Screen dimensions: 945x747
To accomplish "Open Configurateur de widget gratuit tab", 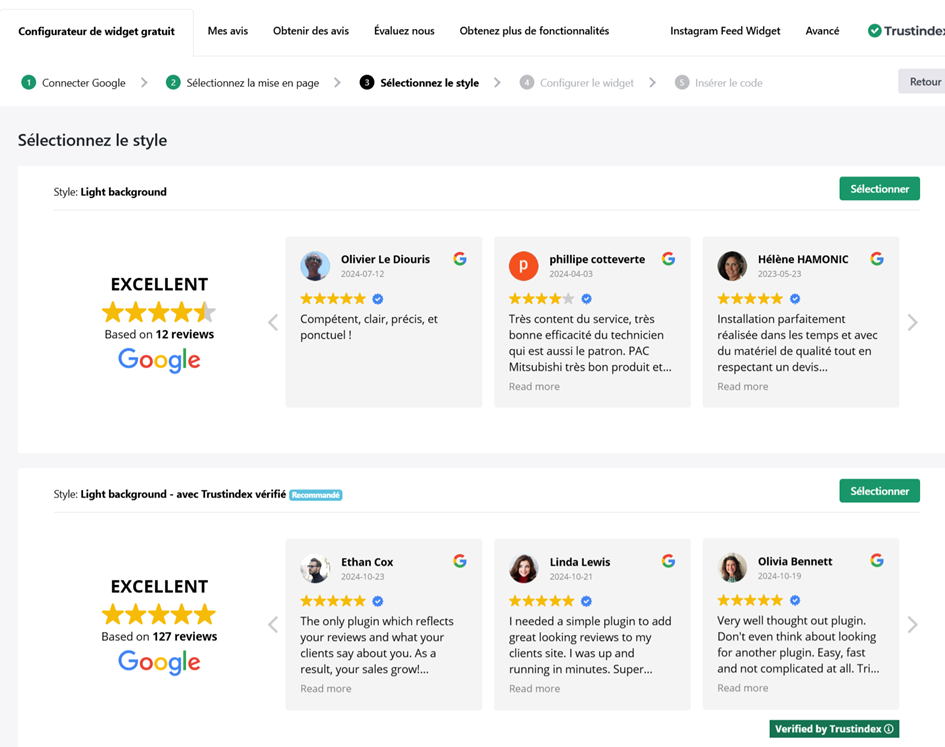I will pyautogui.click(x=96, y=31).
